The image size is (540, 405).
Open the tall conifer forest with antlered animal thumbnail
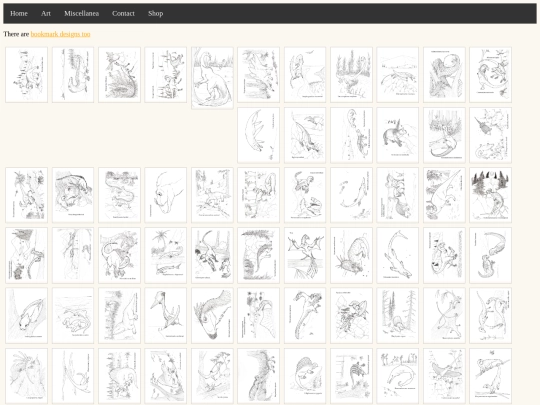click(351, 75)
